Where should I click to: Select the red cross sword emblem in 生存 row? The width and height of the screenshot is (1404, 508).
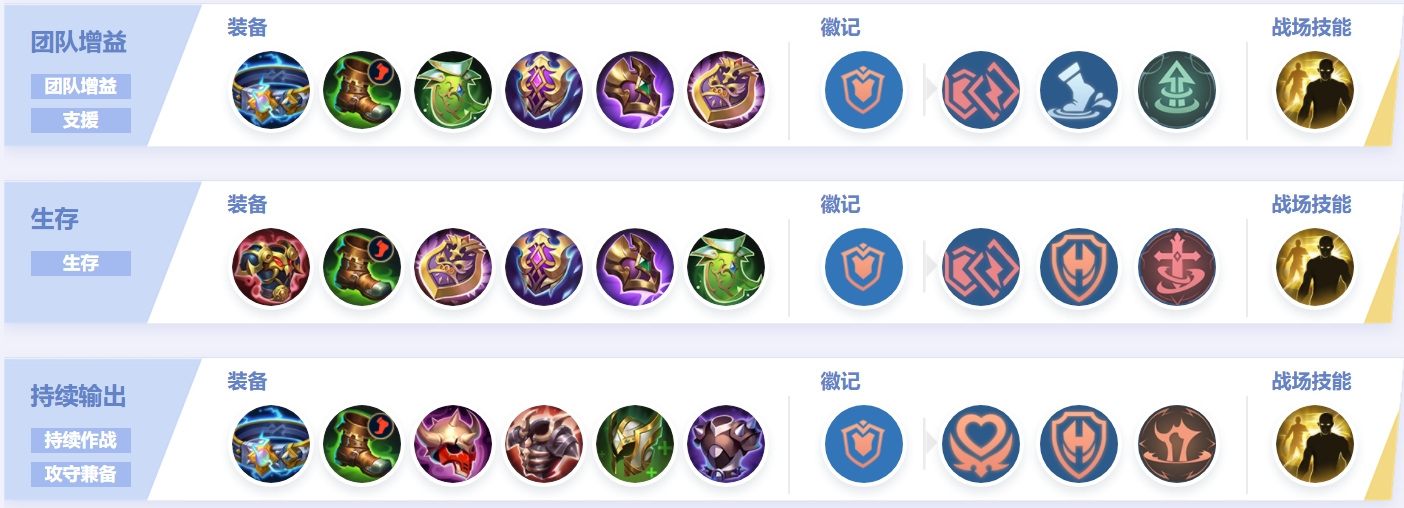coord(1177,268)
